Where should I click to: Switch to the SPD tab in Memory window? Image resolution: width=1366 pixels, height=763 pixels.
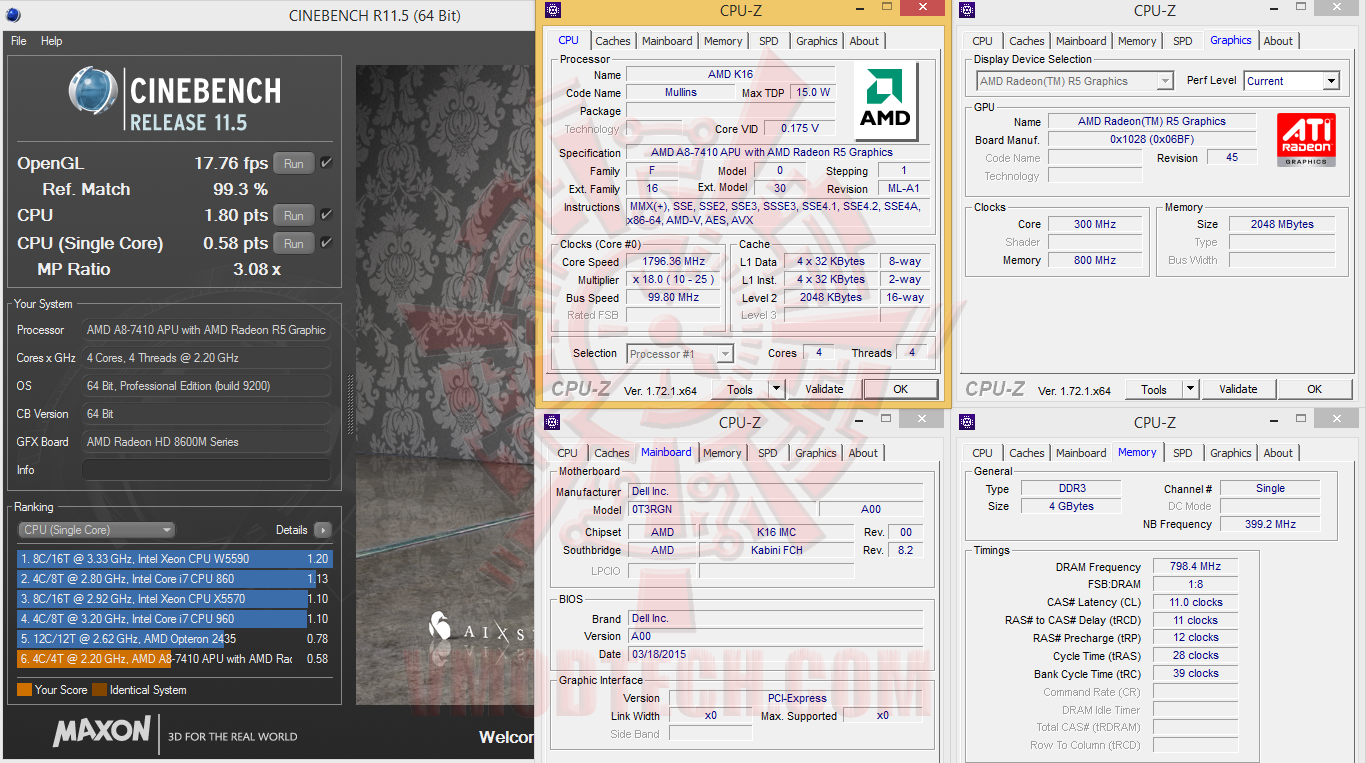pyautogui.click(x=1182, y=453)
